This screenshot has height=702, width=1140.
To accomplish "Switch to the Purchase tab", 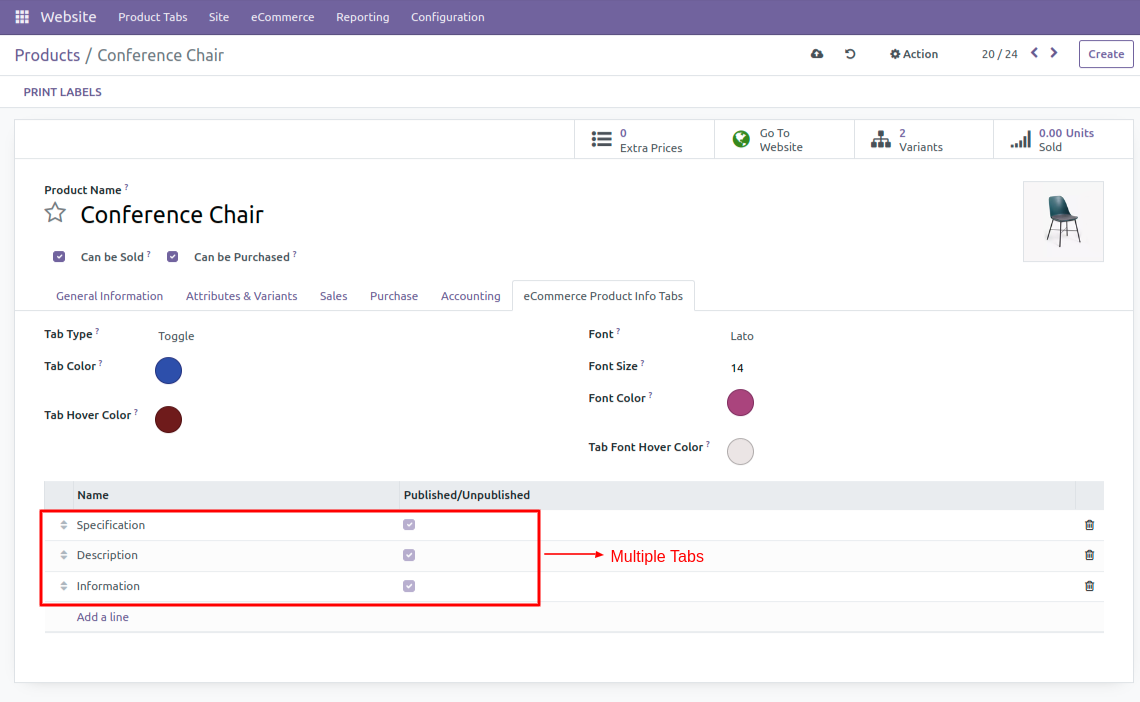I will coord(394,296).
